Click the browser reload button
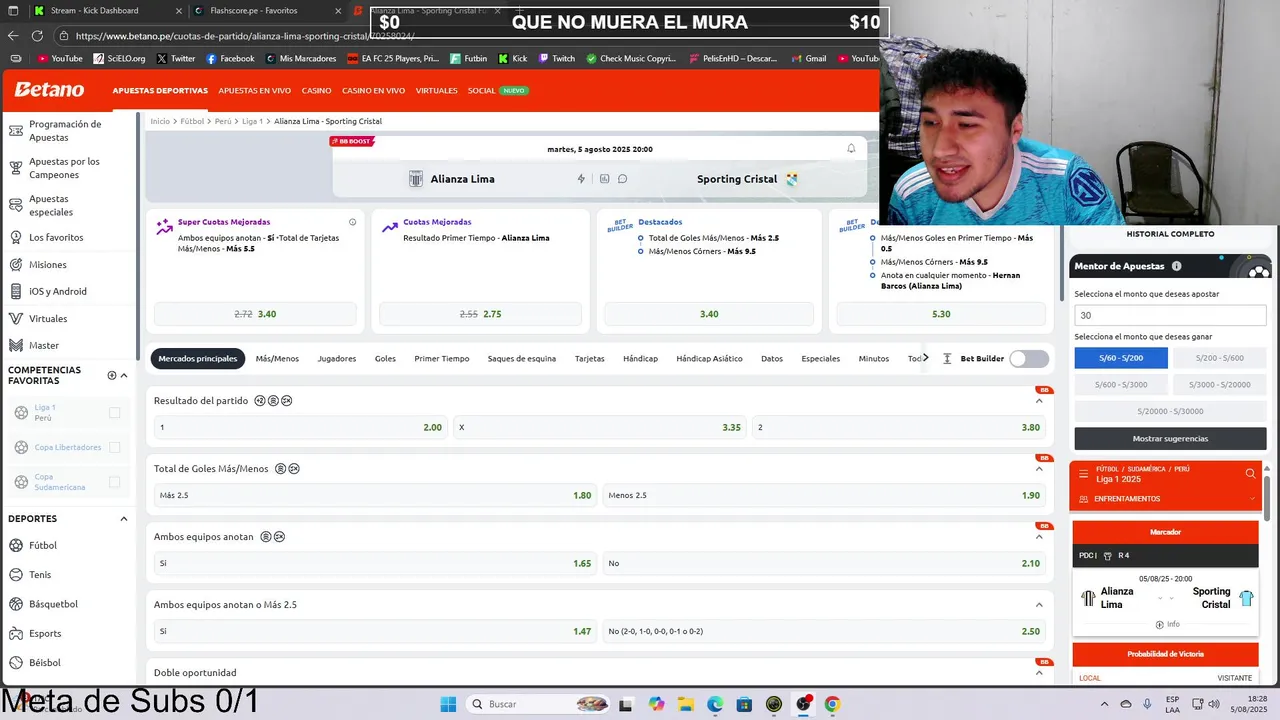The width and height of the screenshot is (1280, 720). [x=37, y=35]
